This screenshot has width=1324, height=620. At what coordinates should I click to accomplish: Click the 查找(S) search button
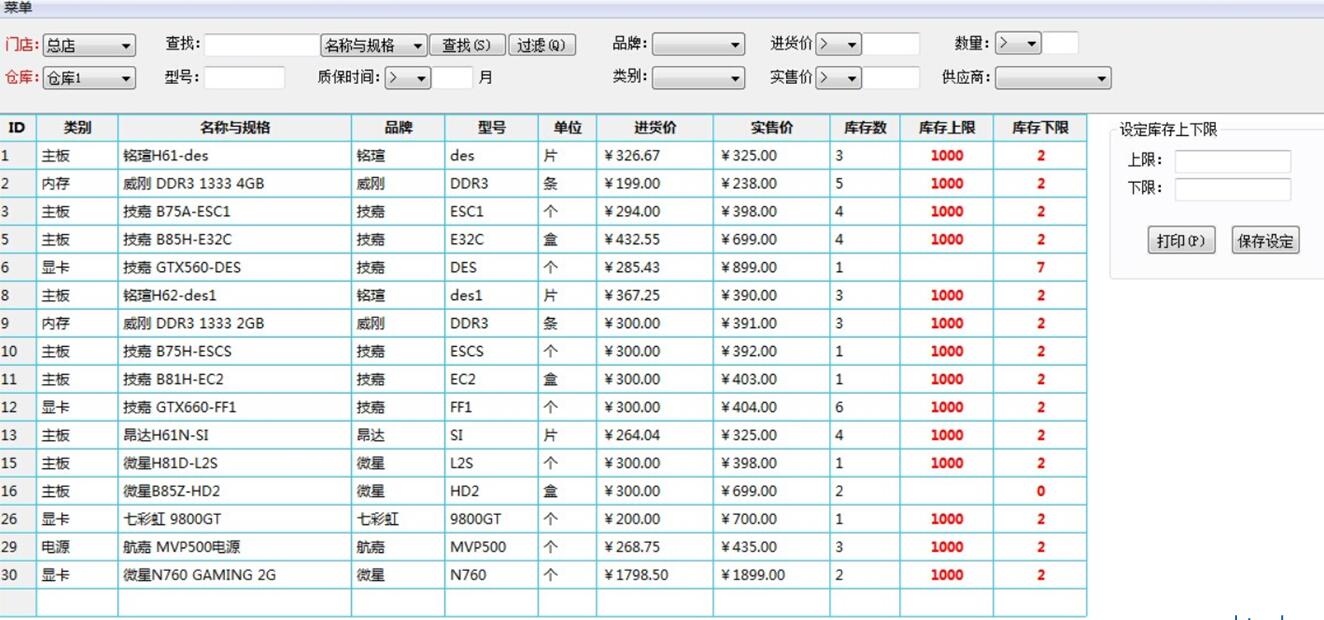point(467,45)
